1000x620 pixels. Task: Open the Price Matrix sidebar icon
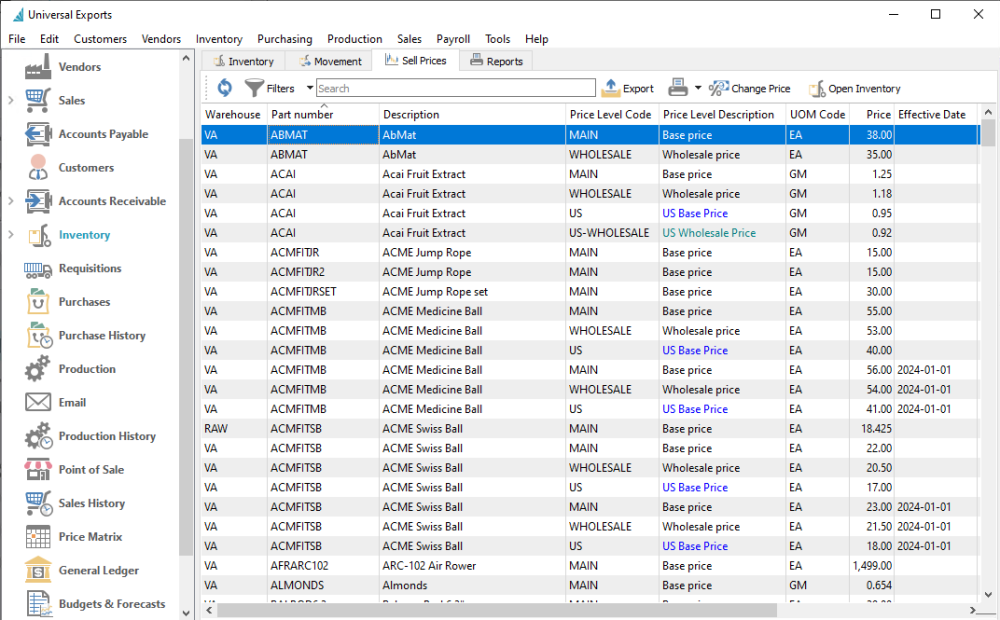[x=38, y=537]
